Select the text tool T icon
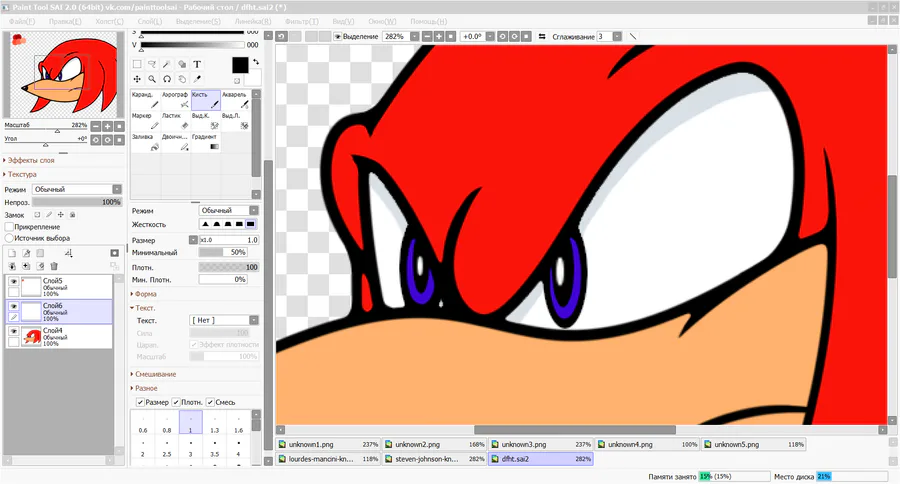 pos(197,64)
